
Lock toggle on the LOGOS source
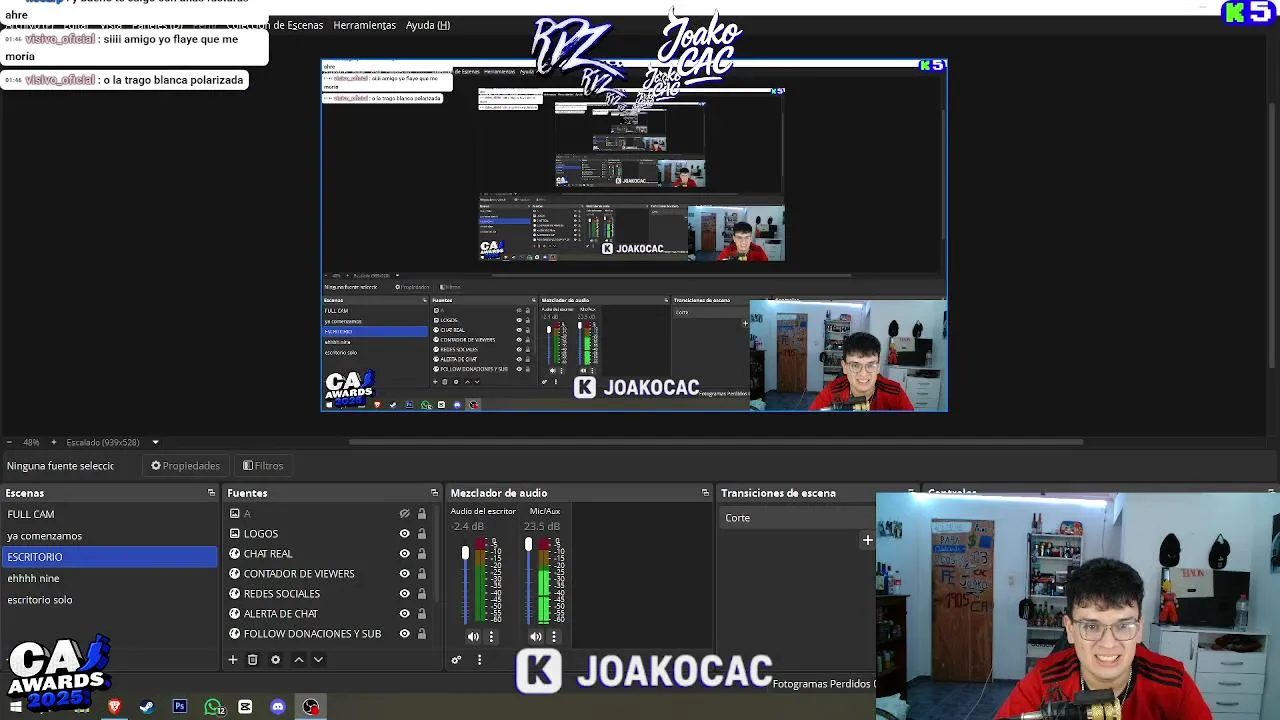(x=421, y=534)
